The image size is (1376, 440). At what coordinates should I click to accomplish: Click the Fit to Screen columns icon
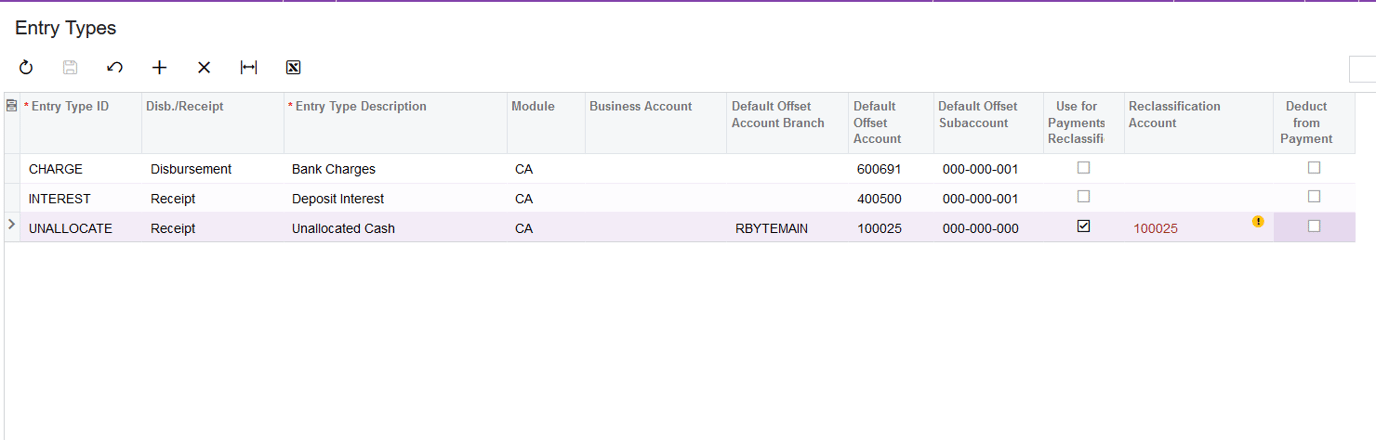click(x=249, y=68)
